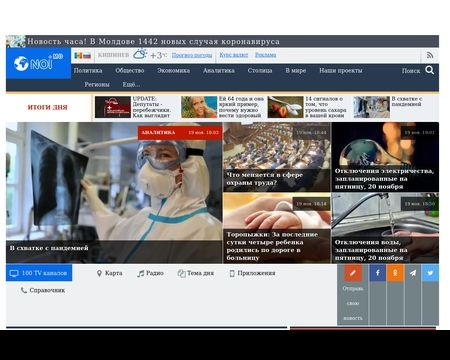Open the Odnoklassniki icon
This screenshot has height=360, width=450.
tap(395, 273)
